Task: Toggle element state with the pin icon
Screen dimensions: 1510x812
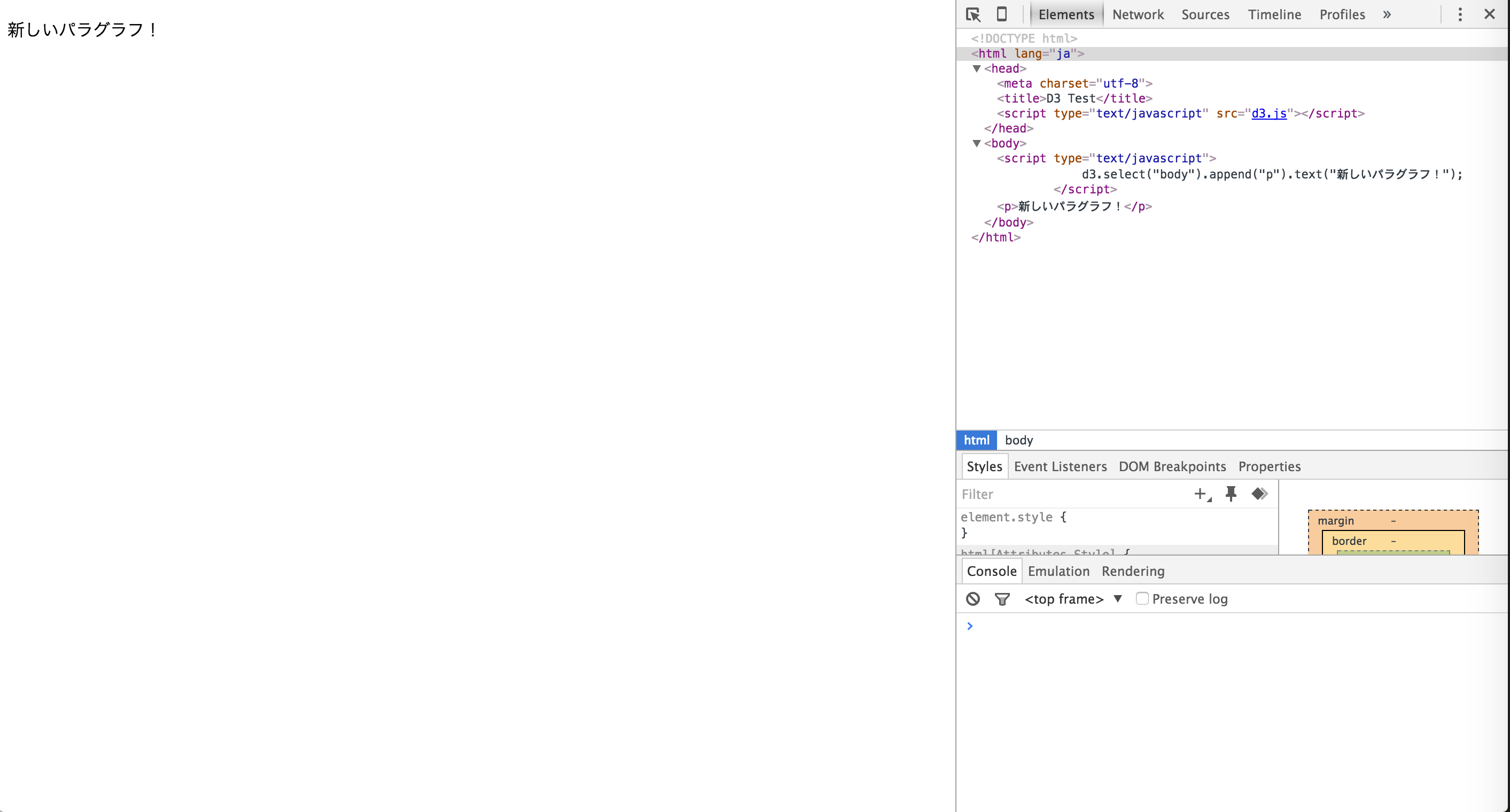Action: pyautogui.click(x=1231, y=494)
